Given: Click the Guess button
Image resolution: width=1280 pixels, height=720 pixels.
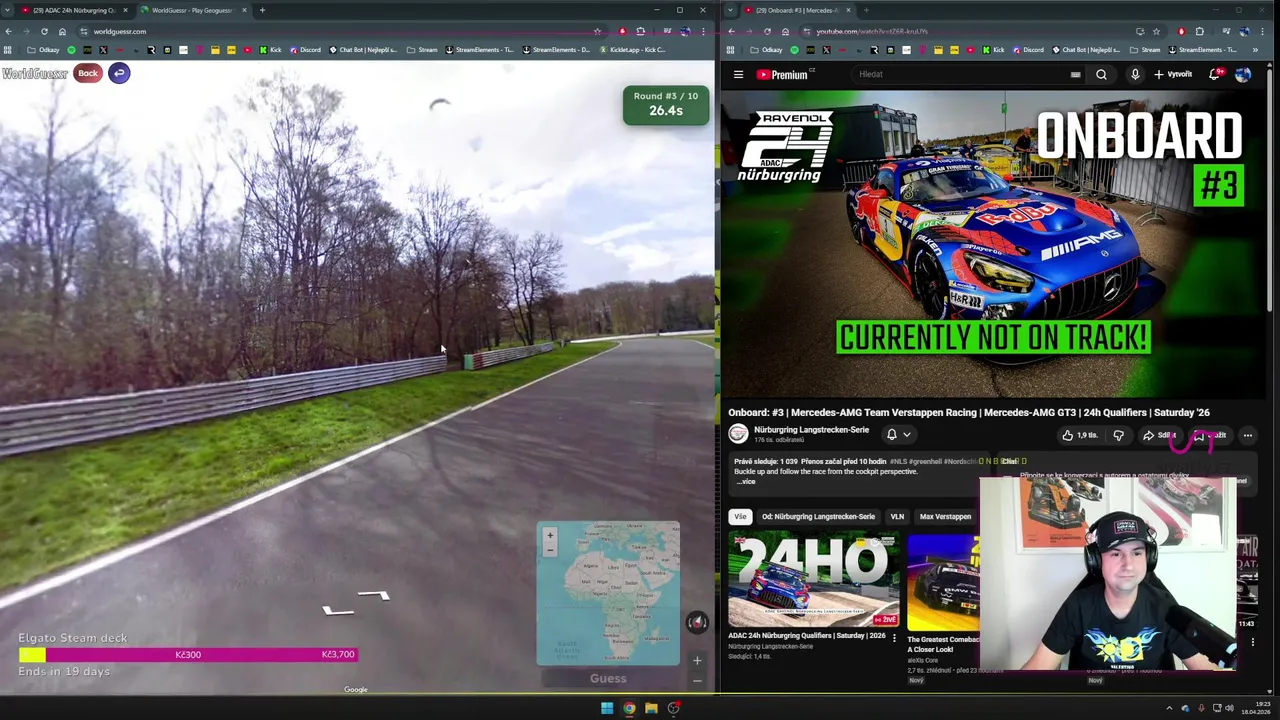Looking at the screenshot, I should (608, 678).
